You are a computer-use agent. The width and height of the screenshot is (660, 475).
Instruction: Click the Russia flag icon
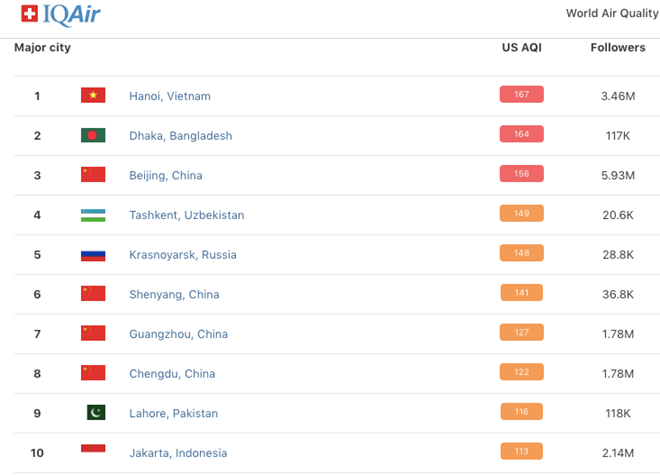(x=93, y=254)
